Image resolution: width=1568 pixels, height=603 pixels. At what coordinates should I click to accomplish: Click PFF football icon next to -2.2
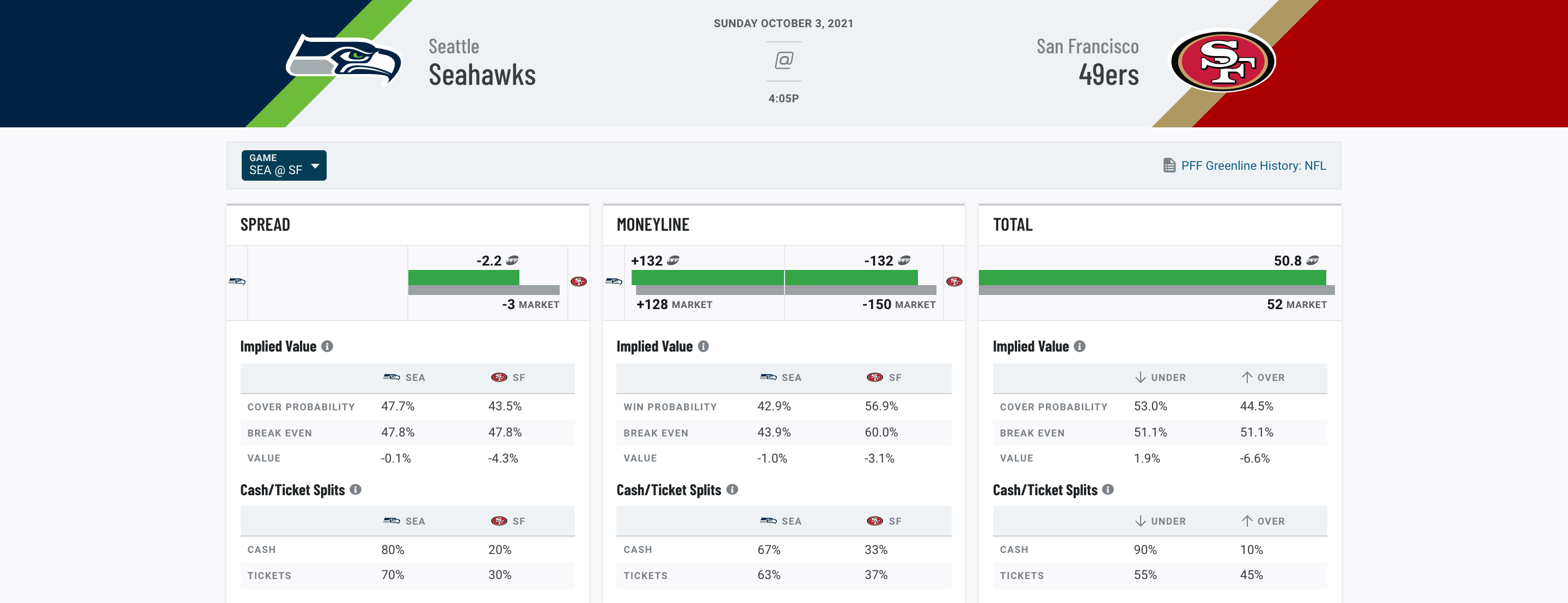tap(512, 261)
